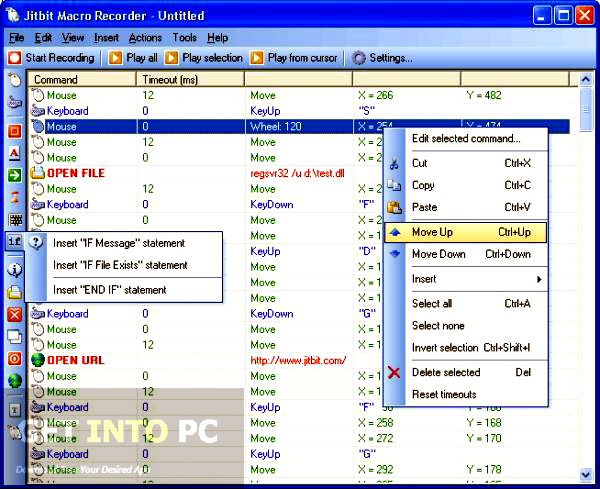Screen dimensions: 600x489
Task: Open the View menu
Action: point(73,38)
